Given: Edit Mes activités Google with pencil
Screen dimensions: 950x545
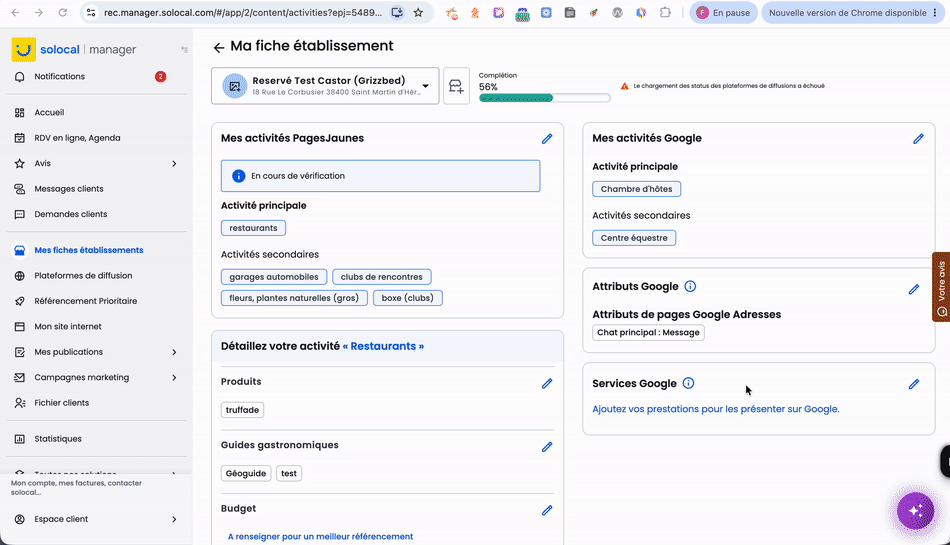Looking at the screenshot, I should (918, 139).
